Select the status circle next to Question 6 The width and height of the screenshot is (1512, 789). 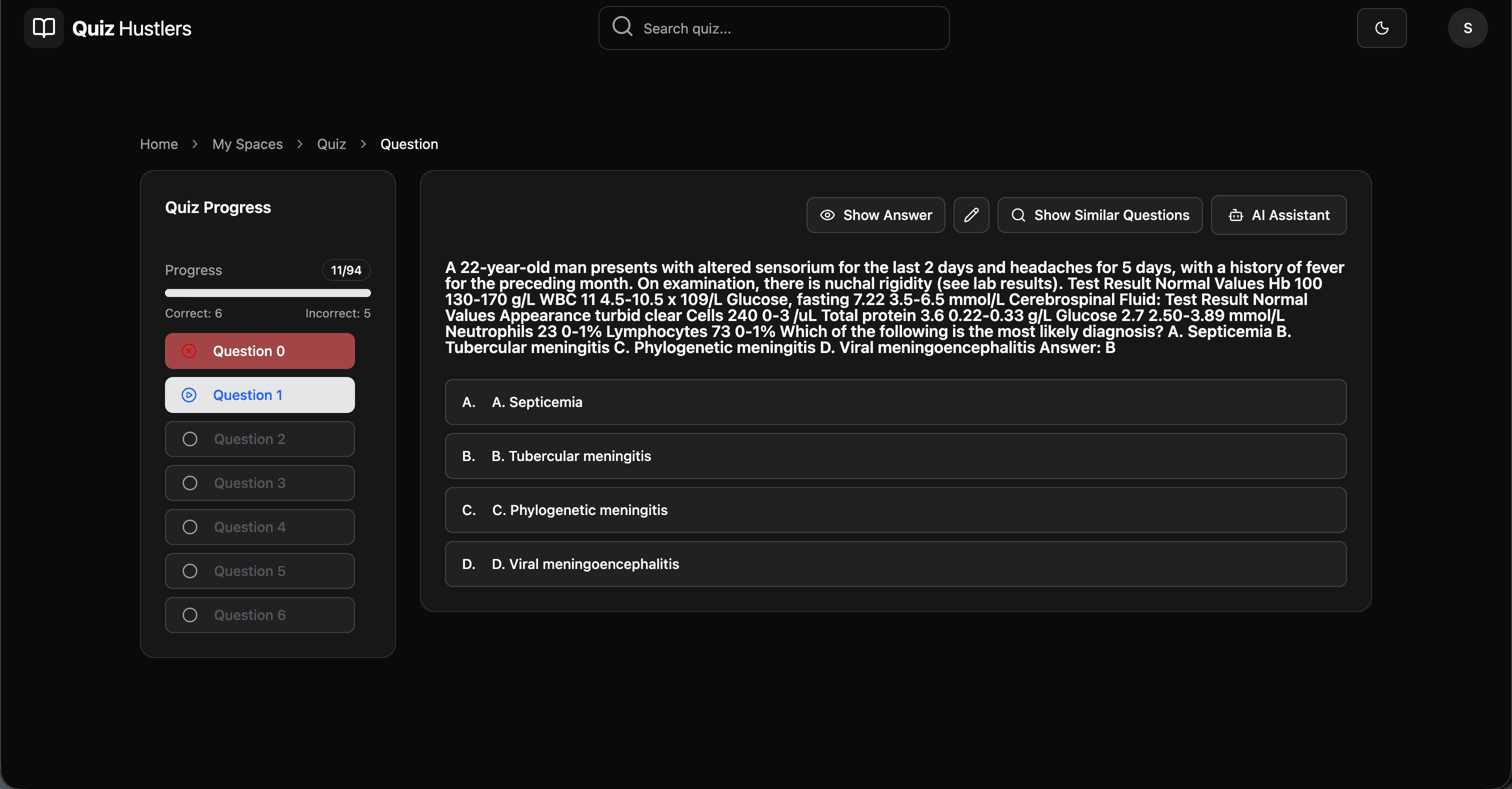[189, 614]
